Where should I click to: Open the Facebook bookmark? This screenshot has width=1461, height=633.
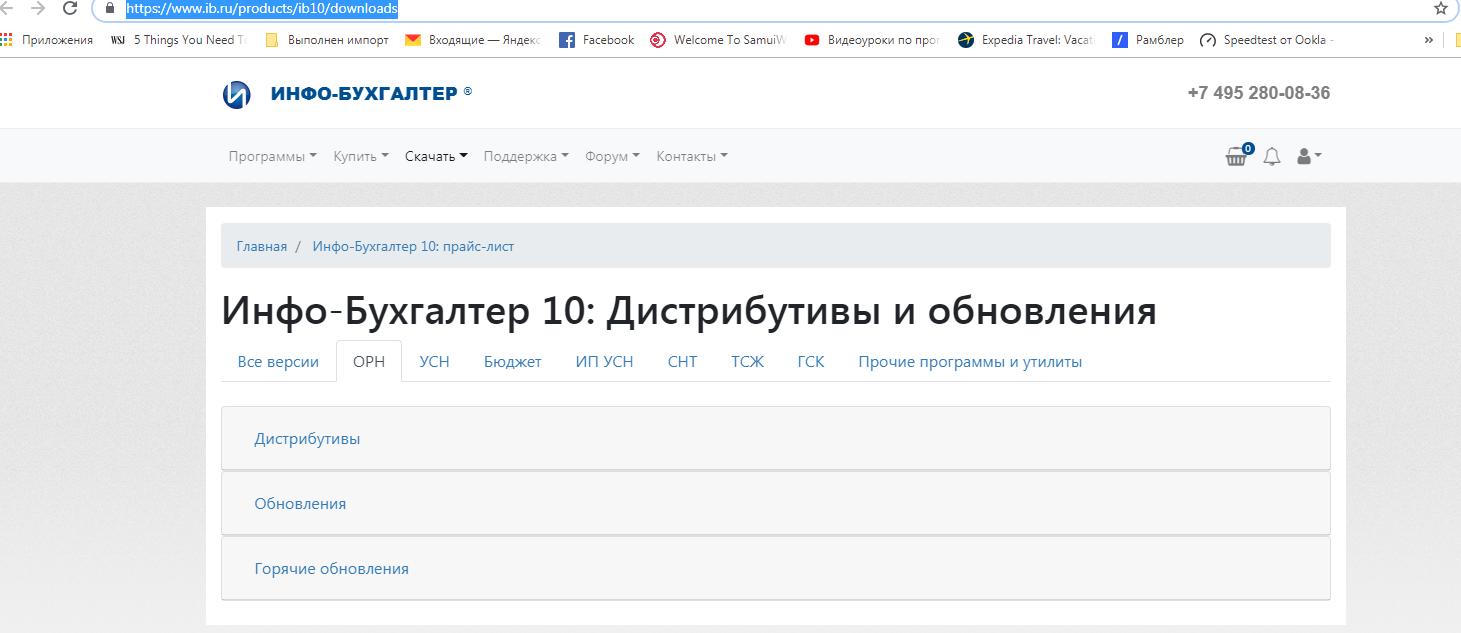tap(597, 40)
